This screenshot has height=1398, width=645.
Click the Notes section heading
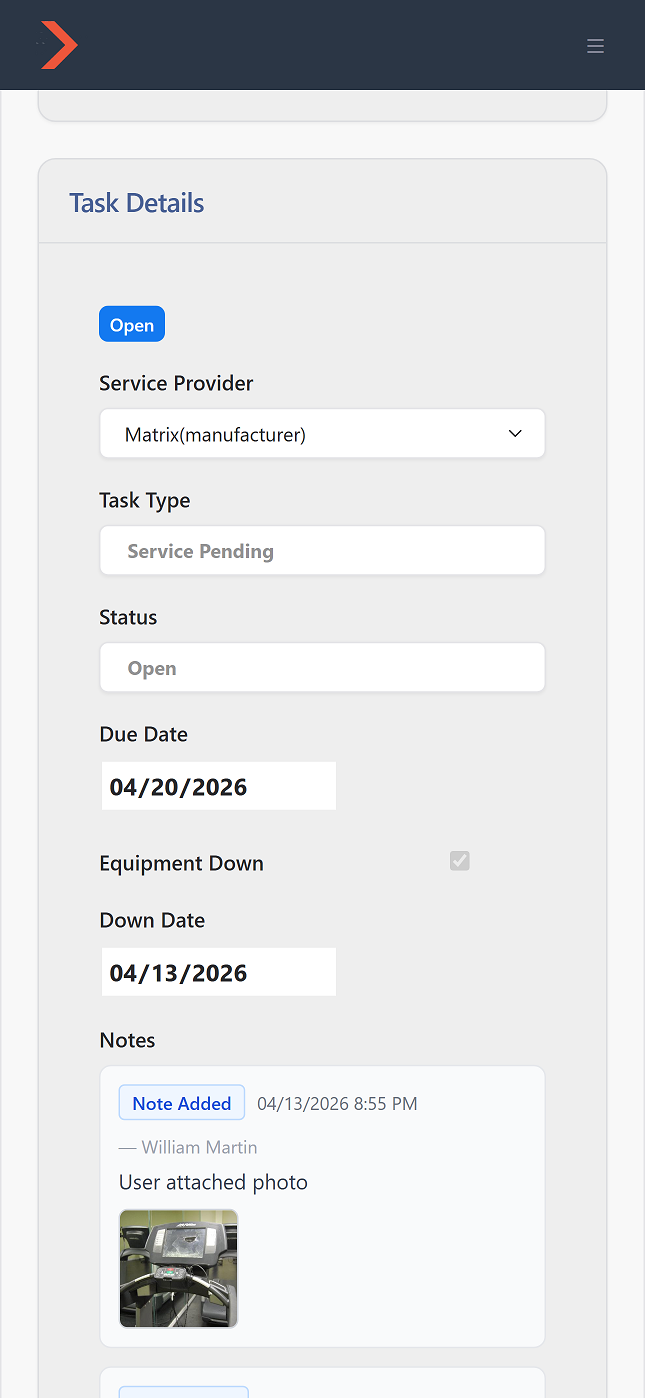coord(127,1040)
